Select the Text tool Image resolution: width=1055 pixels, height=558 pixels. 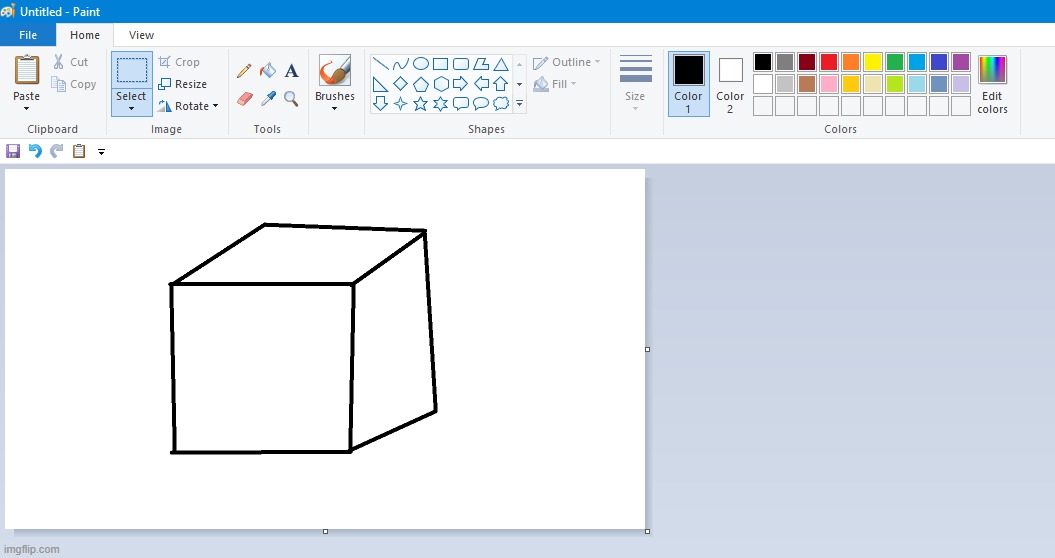[x=291, y=70]
